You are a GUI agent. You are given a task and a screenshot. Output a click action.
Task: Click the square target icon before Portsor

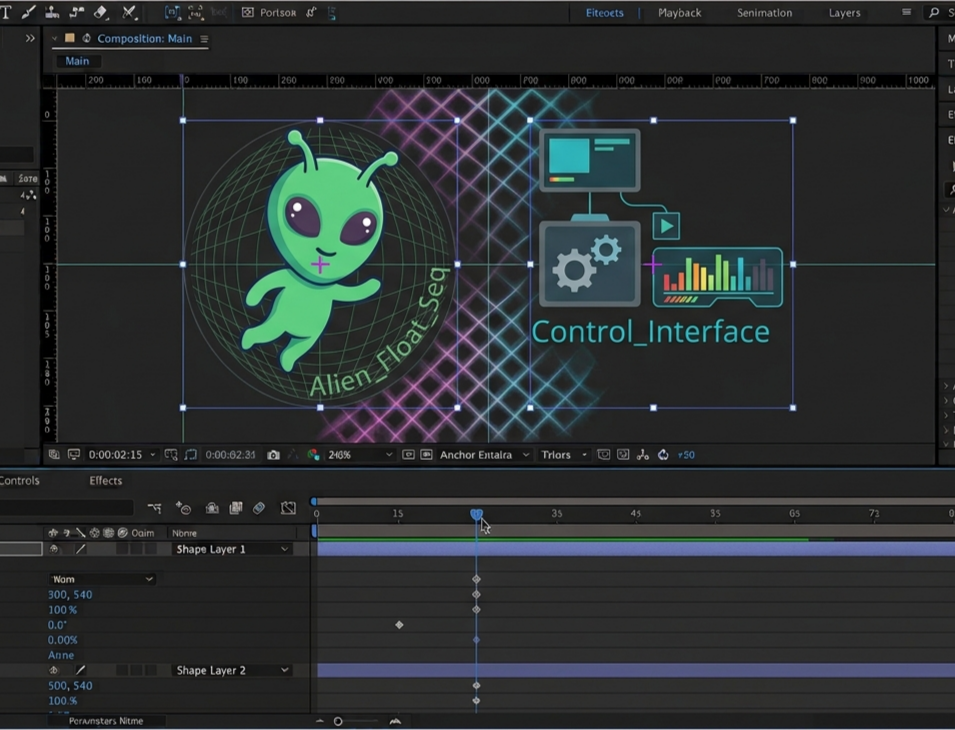tap(247, 12)
